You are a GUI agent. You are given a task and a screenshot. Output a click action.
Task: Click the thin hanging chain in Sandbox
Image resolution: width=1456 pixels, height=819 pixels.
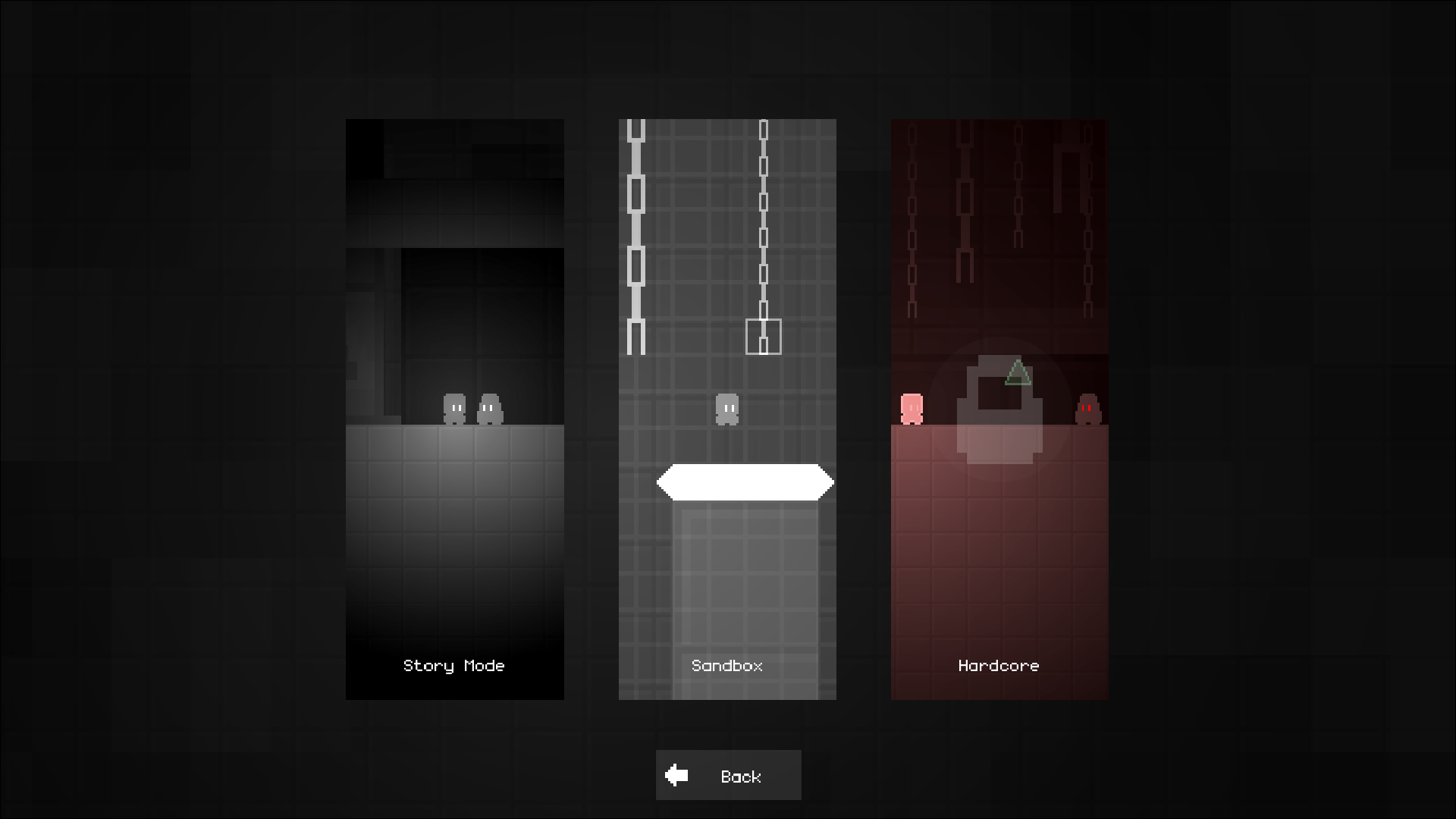764,219
